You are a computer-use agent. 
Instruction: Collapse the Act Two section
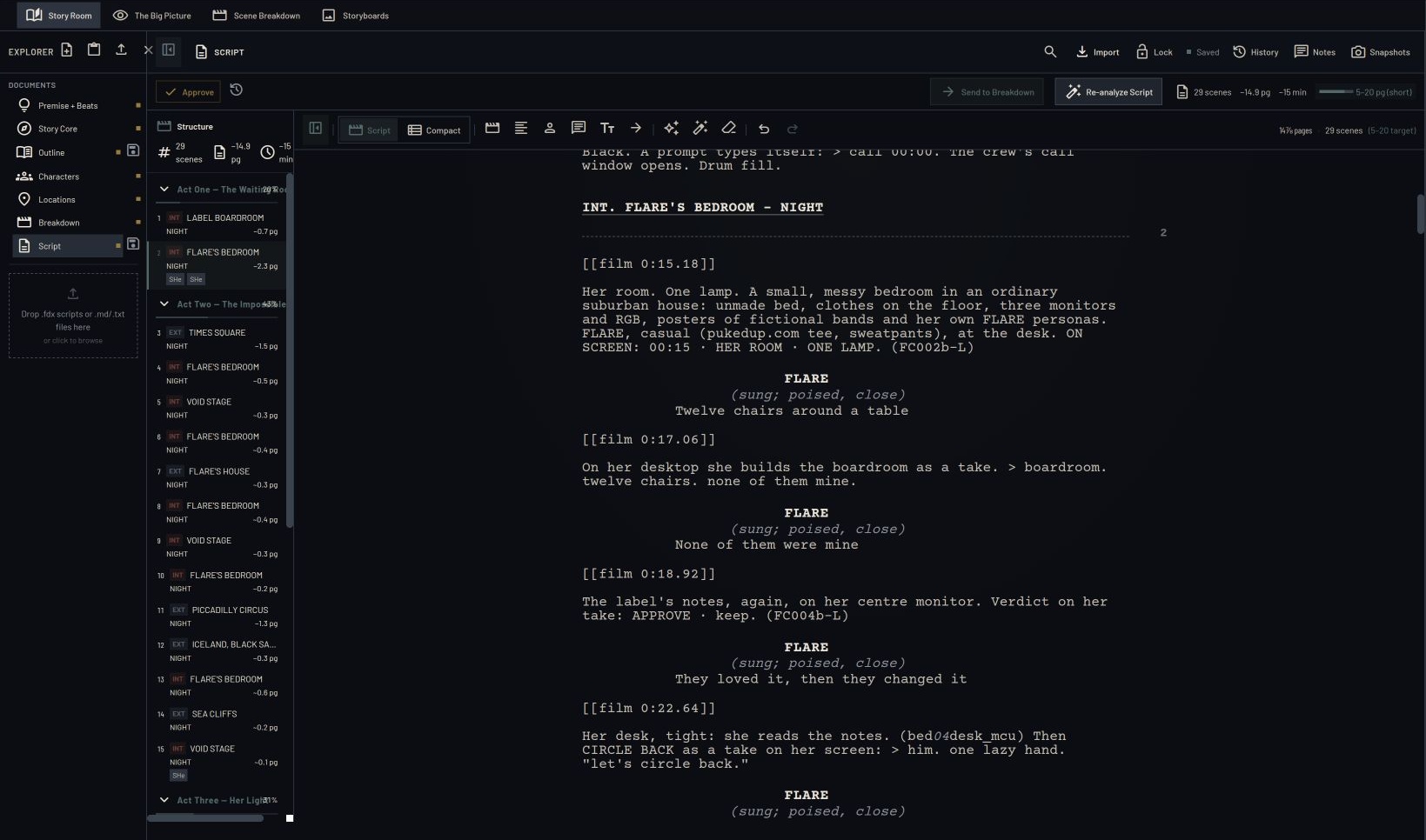[x=164, y=303]
